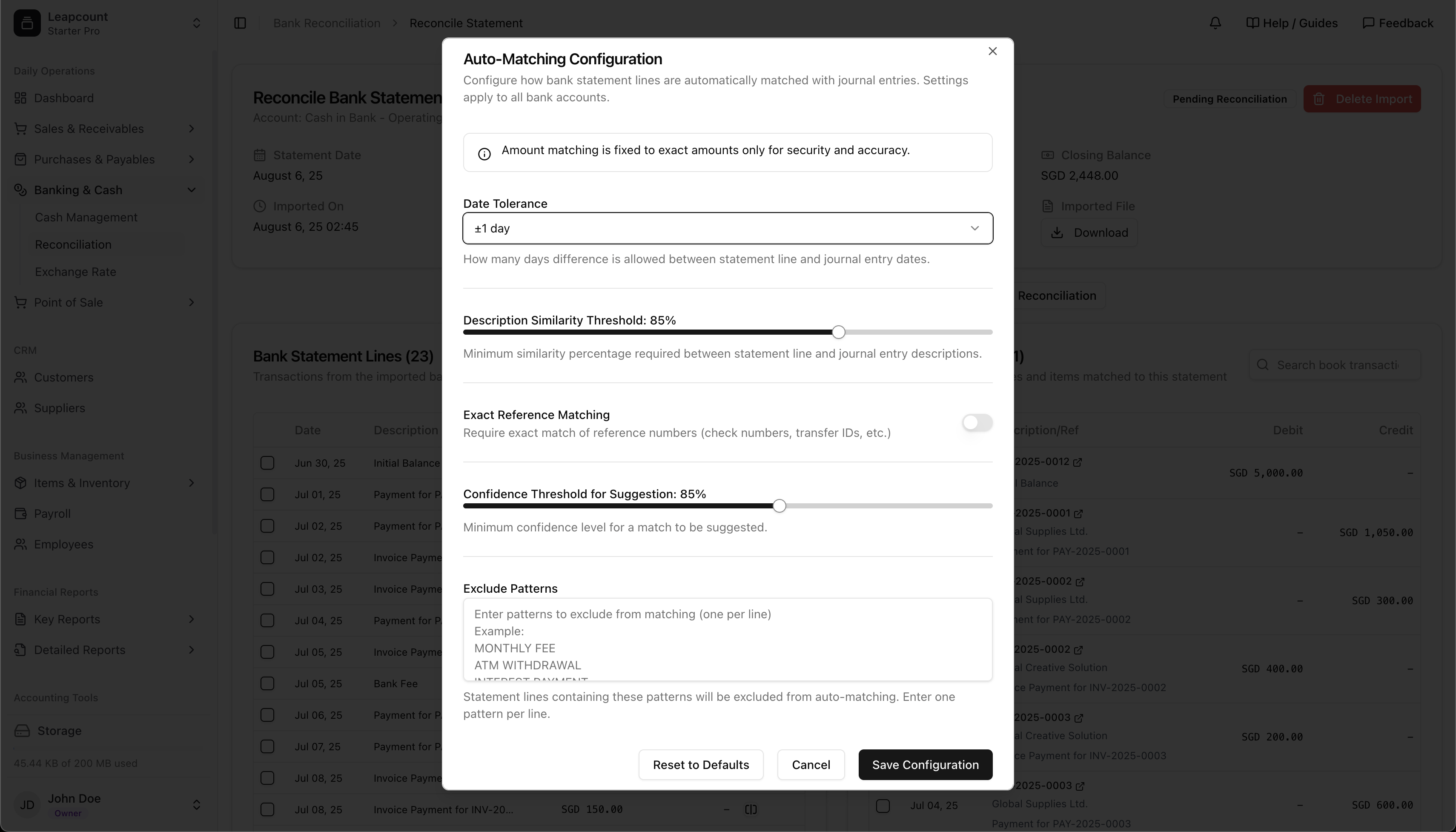The image size is (1456, 832).
Task: Select the book transaction dated Jul 04, 25
Action: click(883, 806)
